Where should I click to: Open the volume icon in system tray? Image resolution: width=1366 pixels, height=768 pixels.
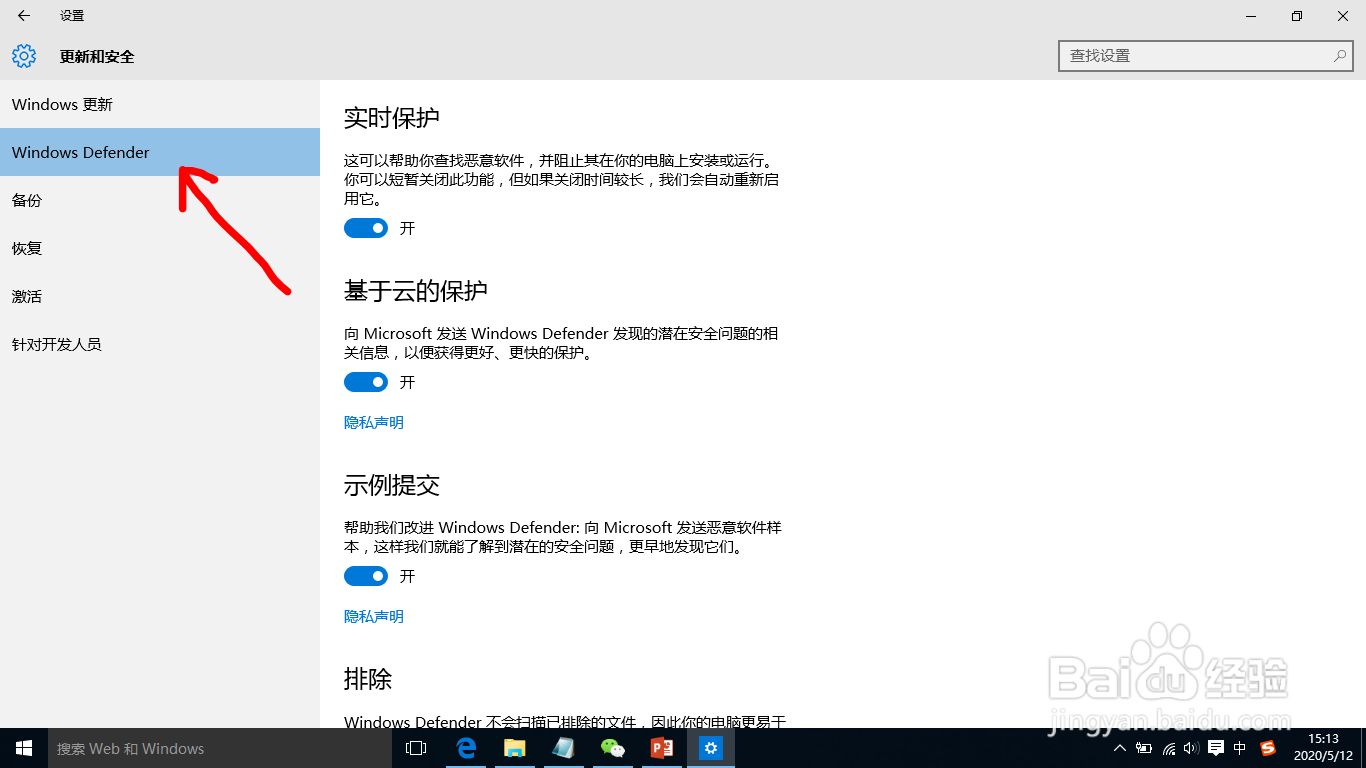(x=1191, y=747)
